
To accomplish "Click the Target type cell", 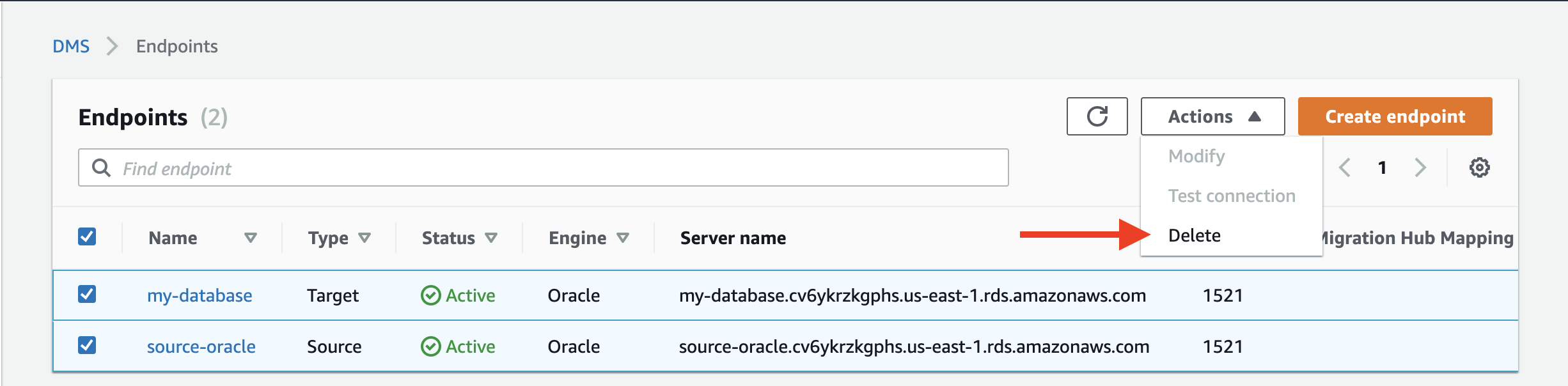I will [x=333, y=295].
